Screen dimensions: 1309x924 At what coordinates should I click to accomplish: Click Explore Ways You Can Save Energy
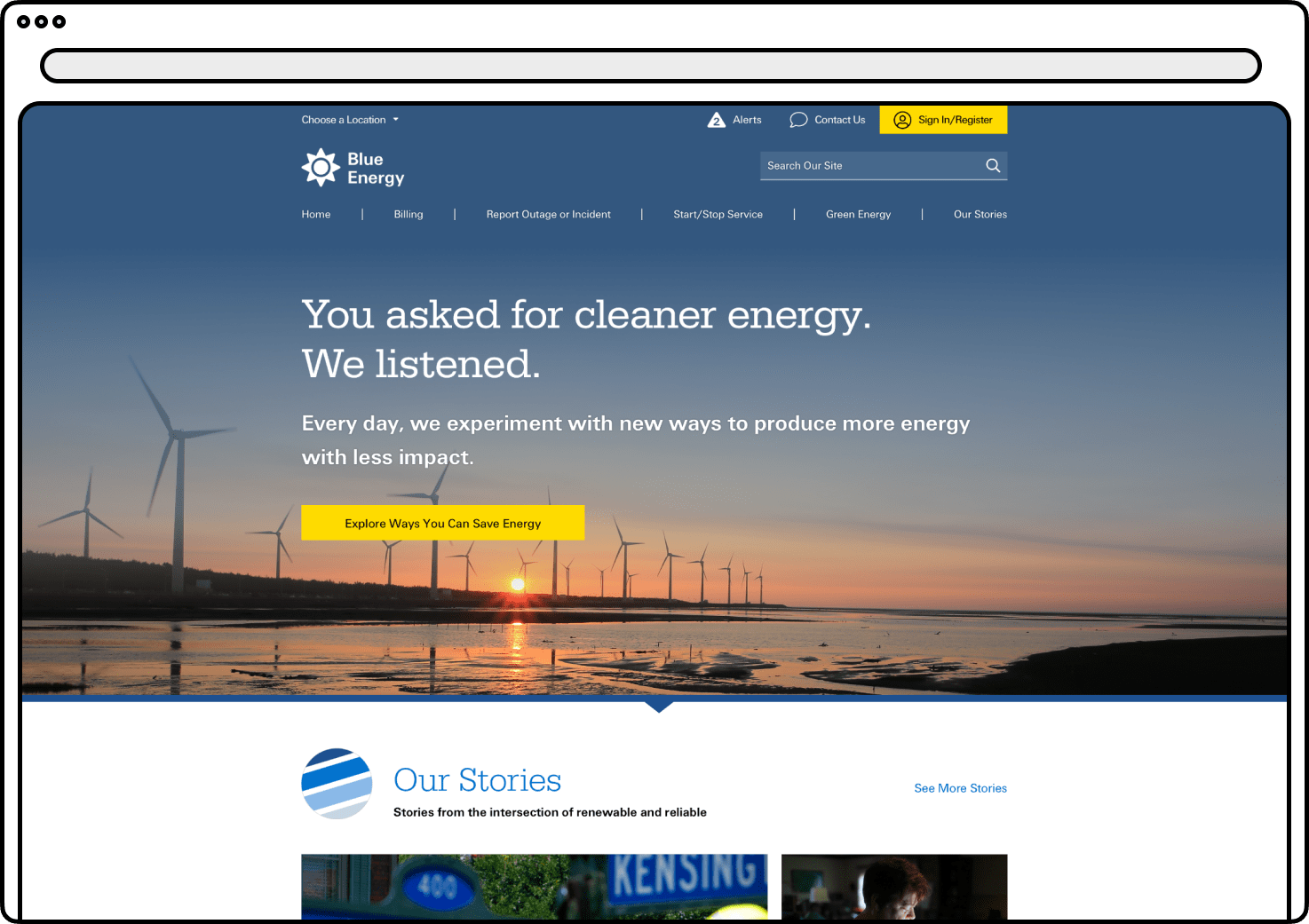point(442,523)
